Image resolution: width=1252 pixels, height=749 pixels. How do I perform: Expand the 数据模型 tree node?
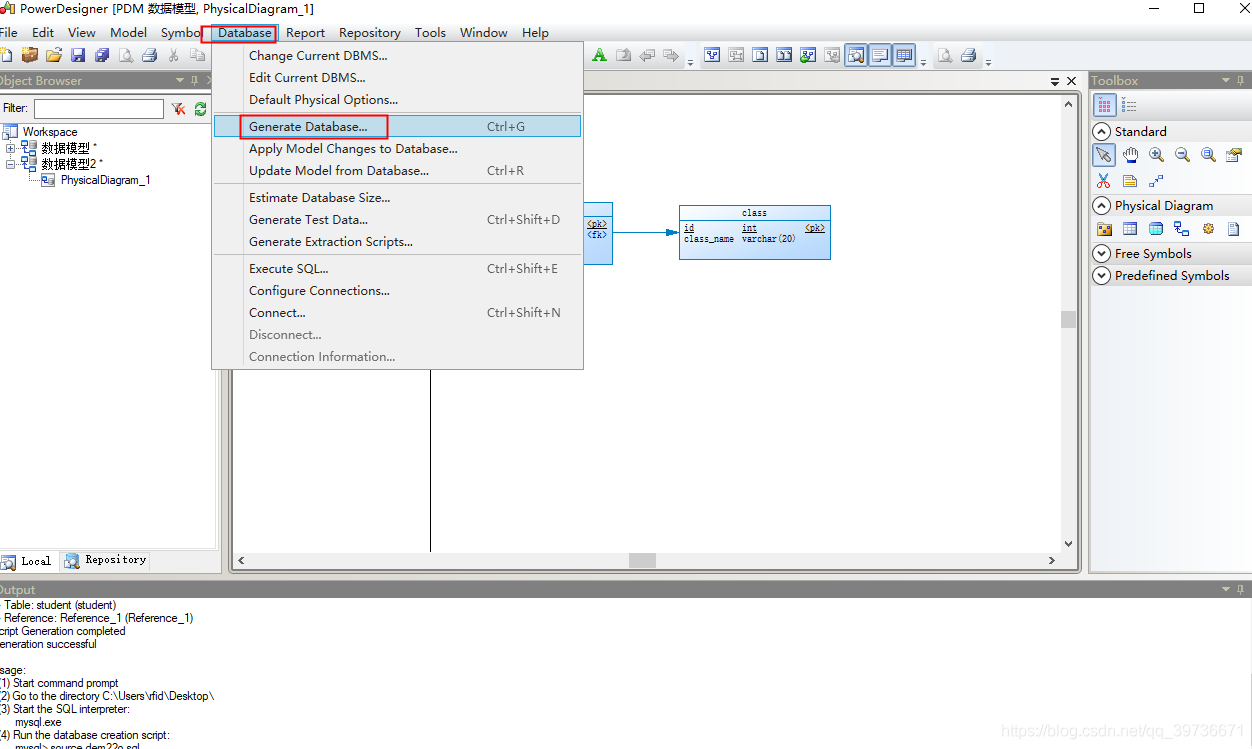(11, 148)
